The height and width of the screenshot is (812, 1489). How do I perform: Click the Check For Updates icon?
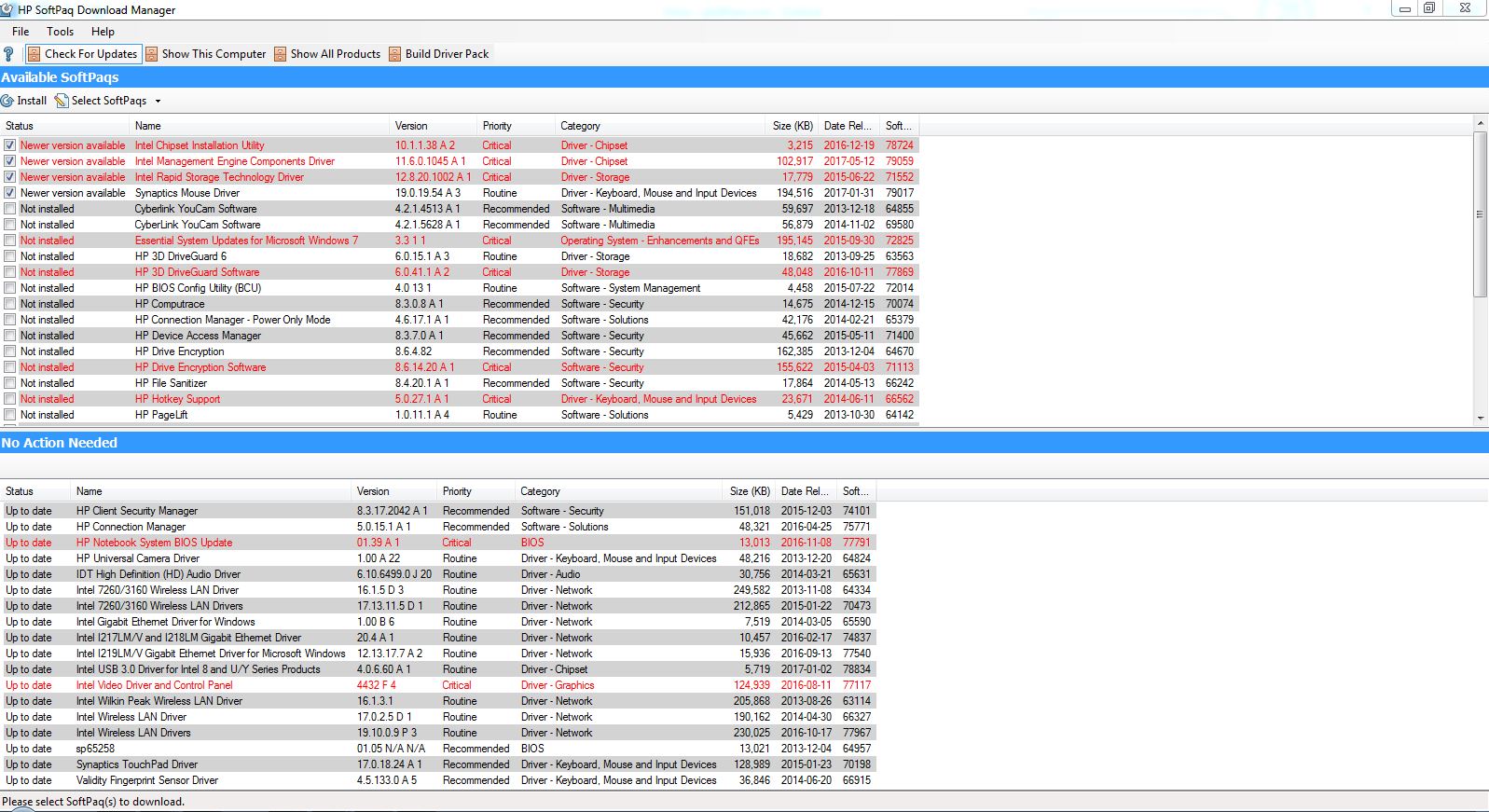point(34,54)
